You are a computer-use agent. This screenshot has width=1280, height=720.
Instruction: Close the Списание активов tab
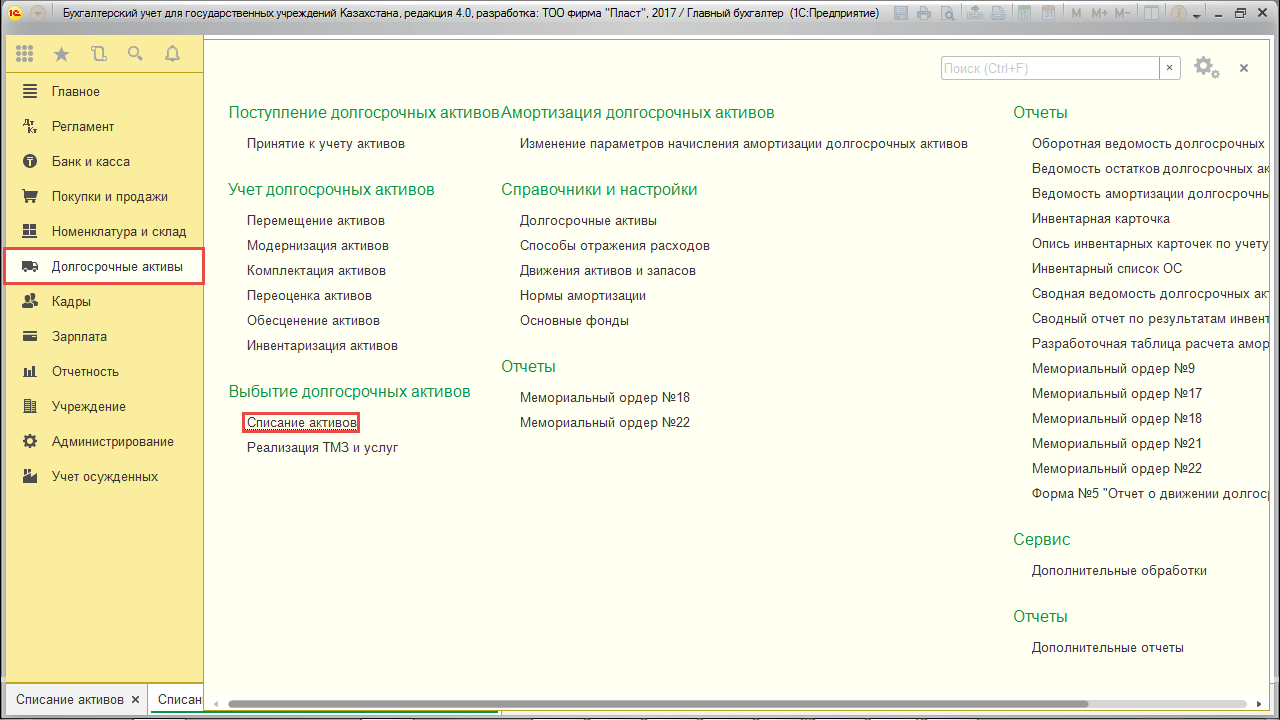[x=136, y=699]
